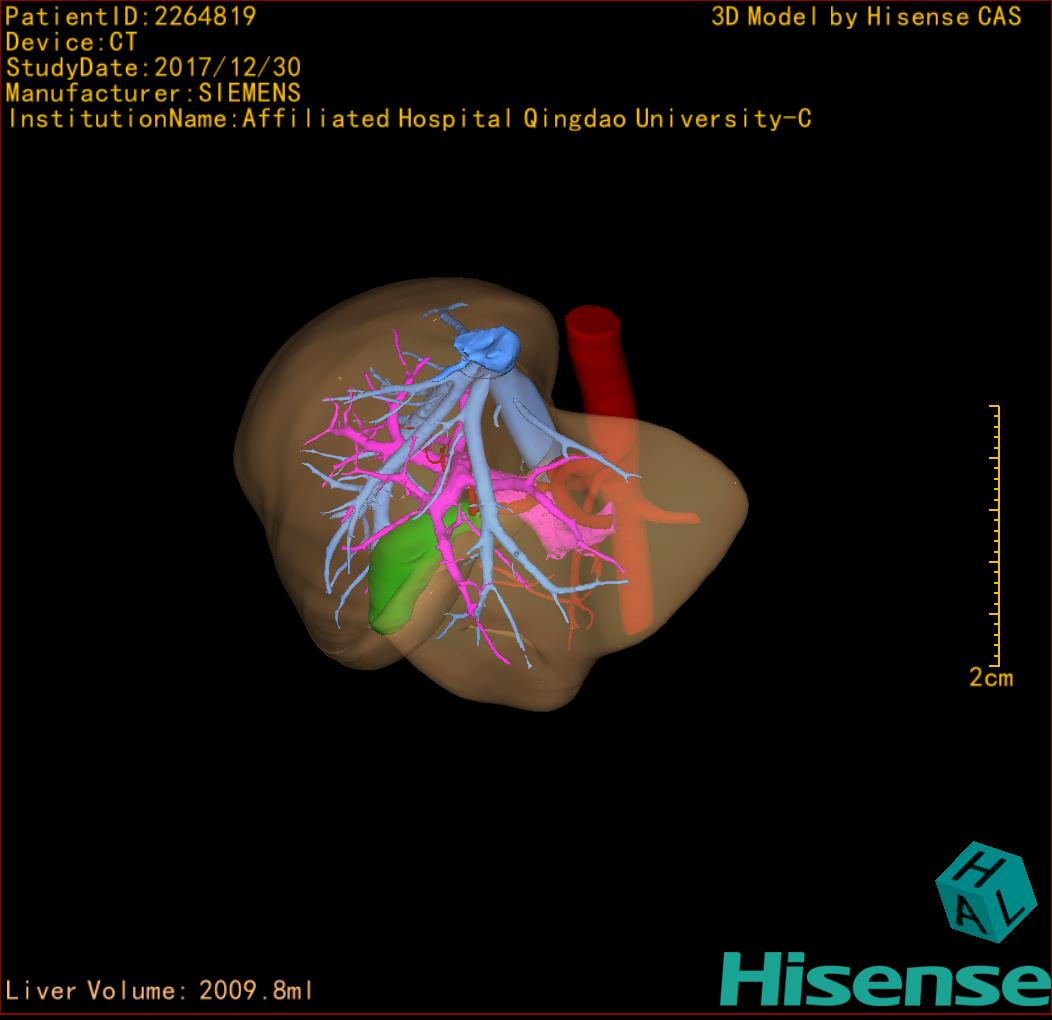Click the "StudyDate:2017/12/30" text
This screenshot has width=1052, height=1020.
coord(153,68)
